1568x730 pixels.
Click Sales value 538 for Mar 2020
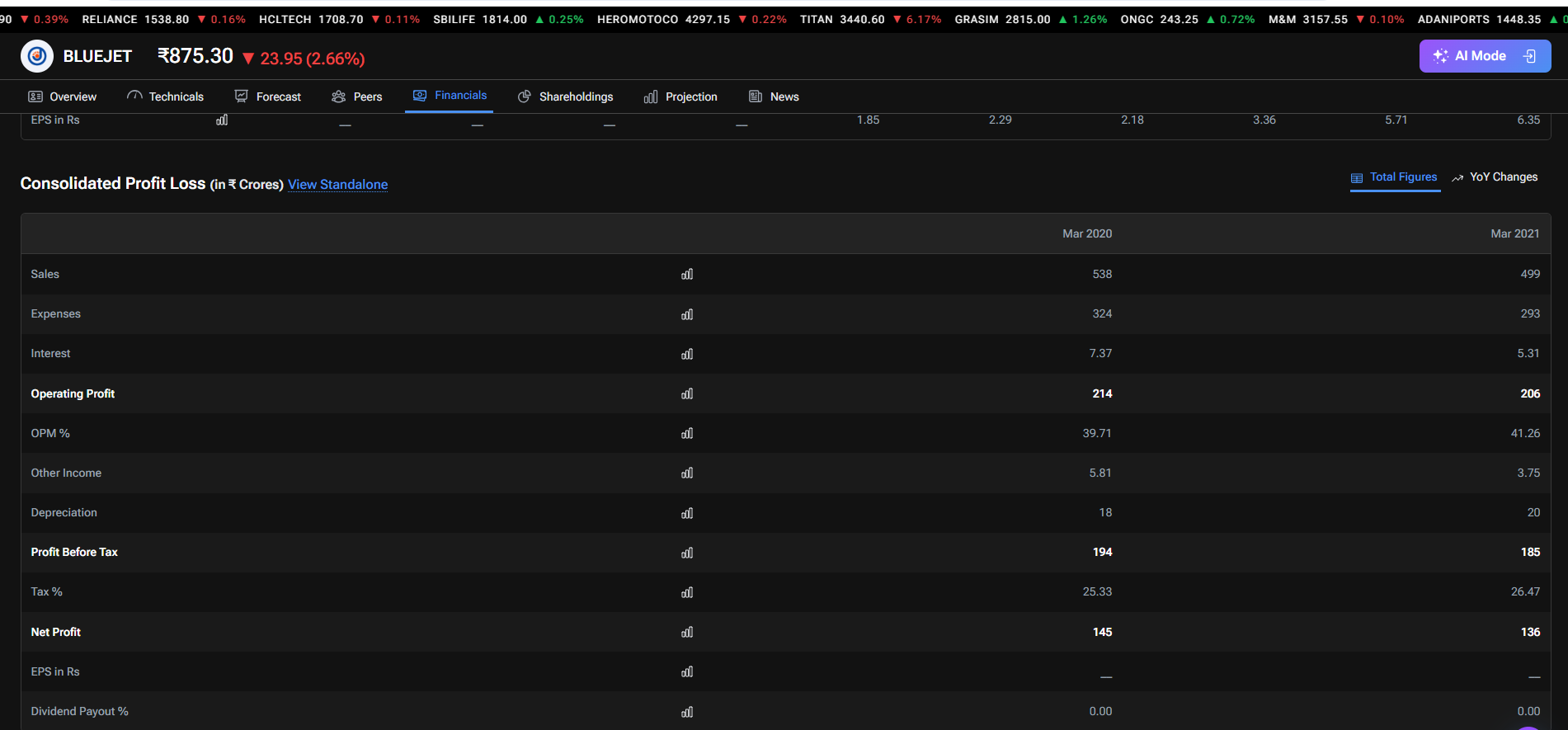[x=1102, y=274]
